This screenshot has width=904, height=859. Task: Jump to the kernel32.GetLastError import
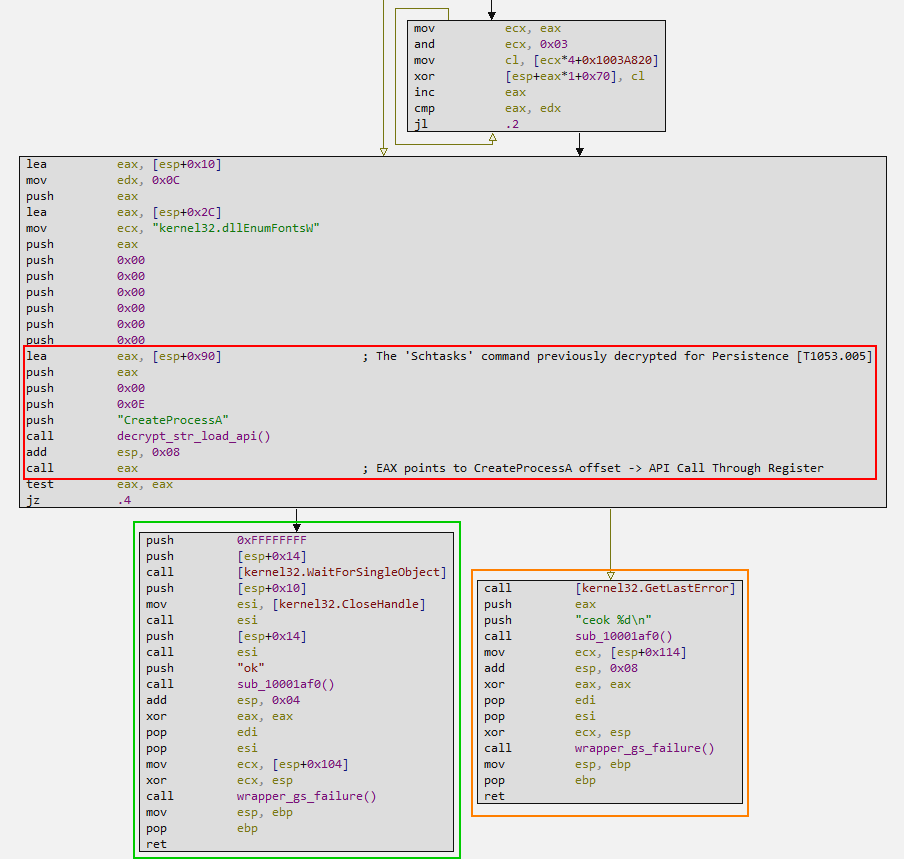[655, 588]
